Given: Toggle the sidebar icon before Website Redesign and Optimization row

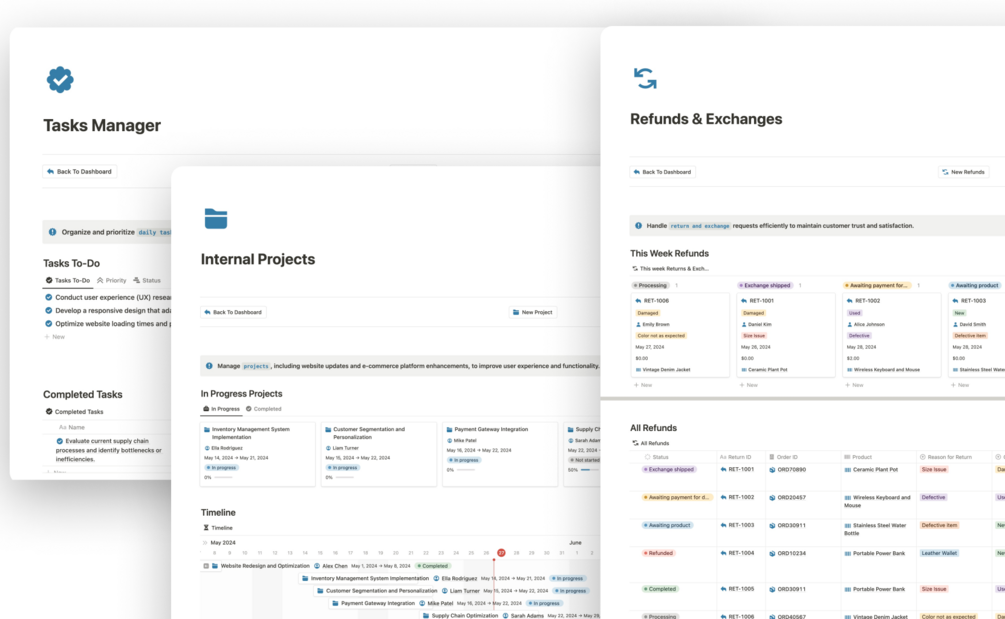Looking at the screenshot, I should click(206, 566).
